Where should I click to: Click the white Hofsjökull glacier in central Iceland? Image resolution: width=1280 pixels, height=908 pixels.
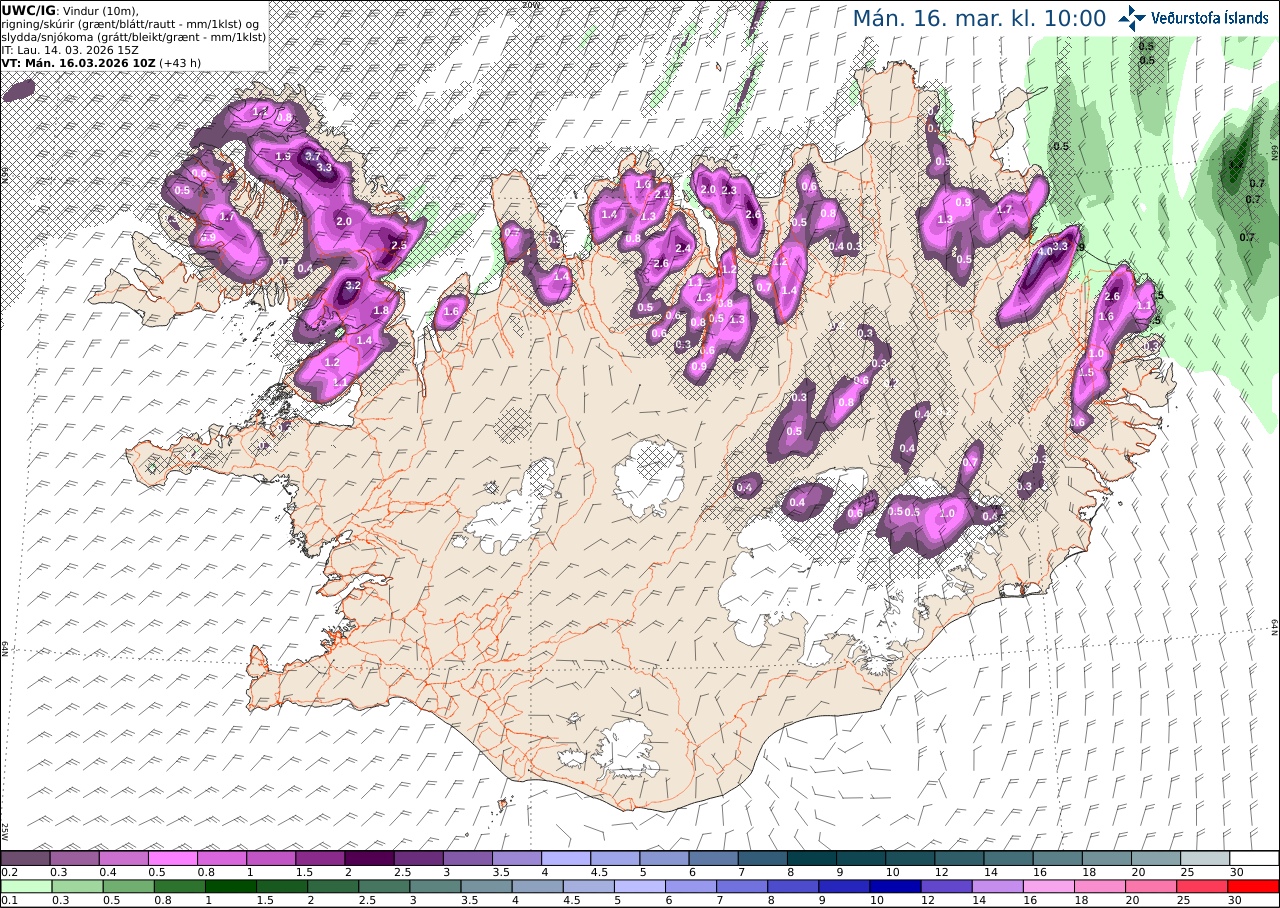click(649, 479)
